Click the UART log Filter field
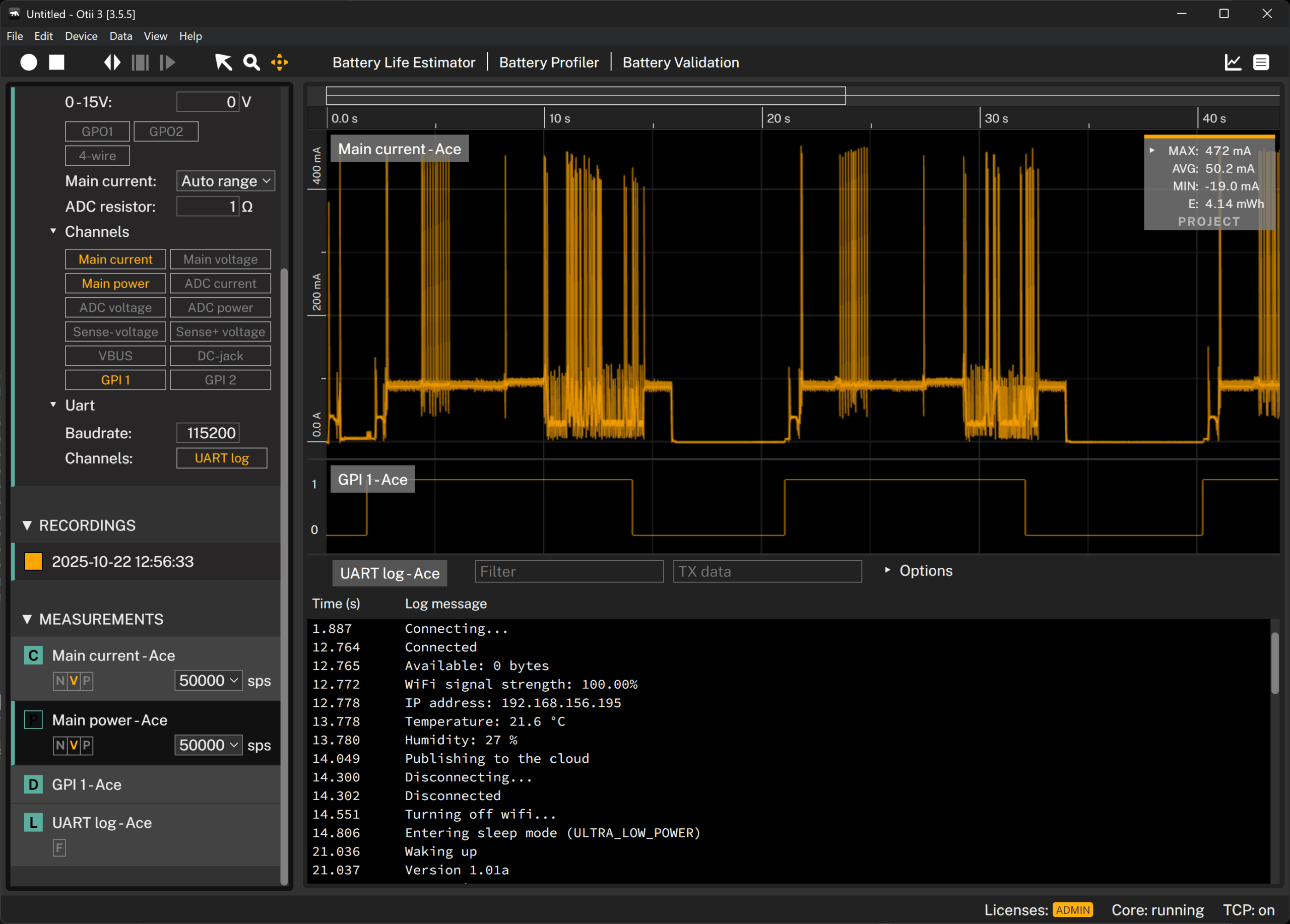This screenshot has height=924, width=1290. tap(568, 571)
